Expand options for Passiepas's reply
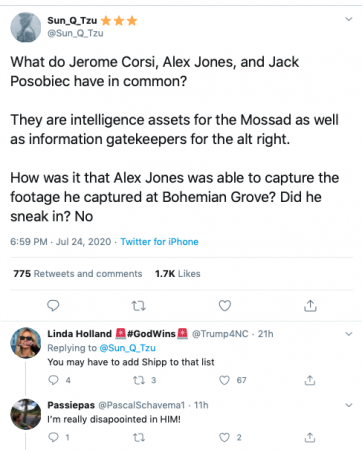 click(349, 405)
